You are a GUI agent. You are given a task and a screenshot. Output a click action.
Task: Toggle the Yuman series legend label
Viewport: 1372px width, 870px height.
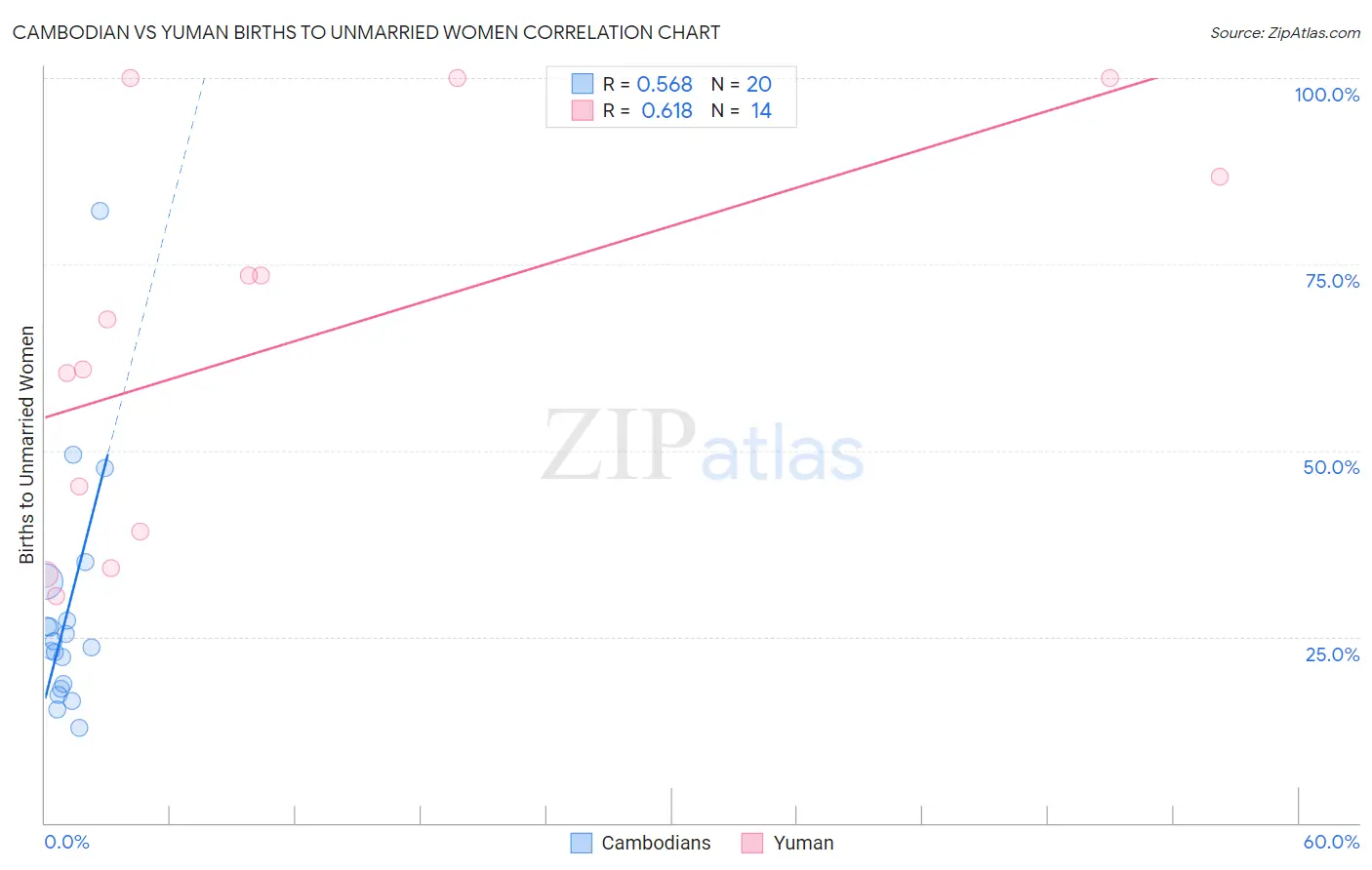coord(803,843)
